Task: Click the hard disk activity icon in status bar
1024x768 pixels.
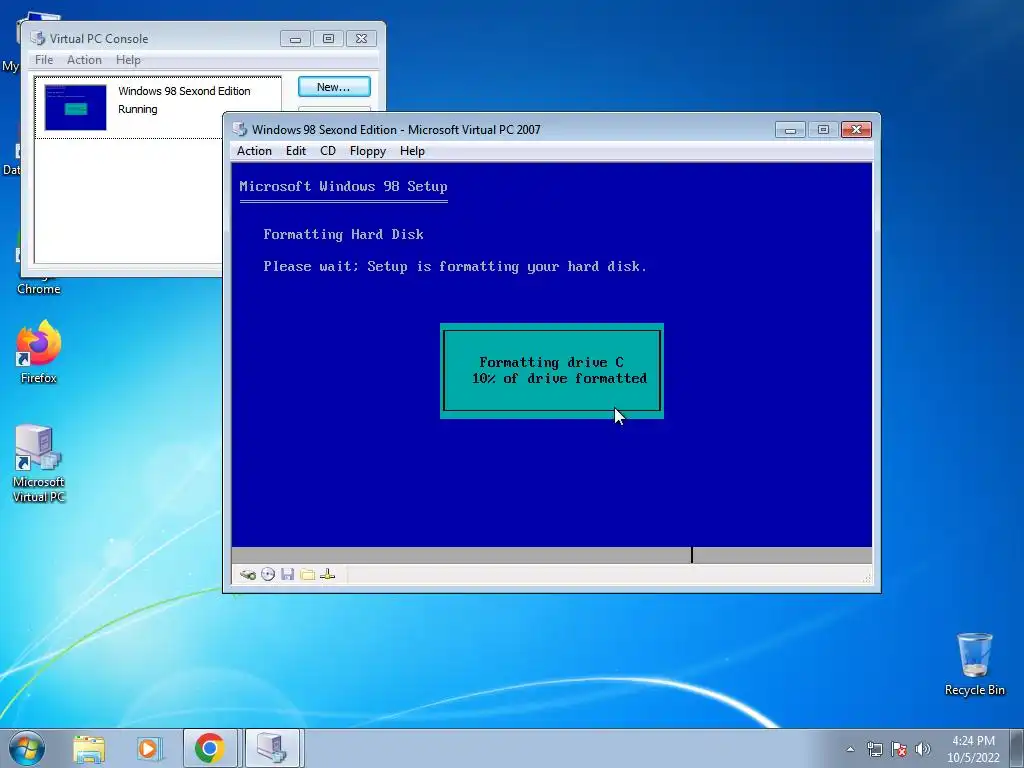Action: [248, 574]
